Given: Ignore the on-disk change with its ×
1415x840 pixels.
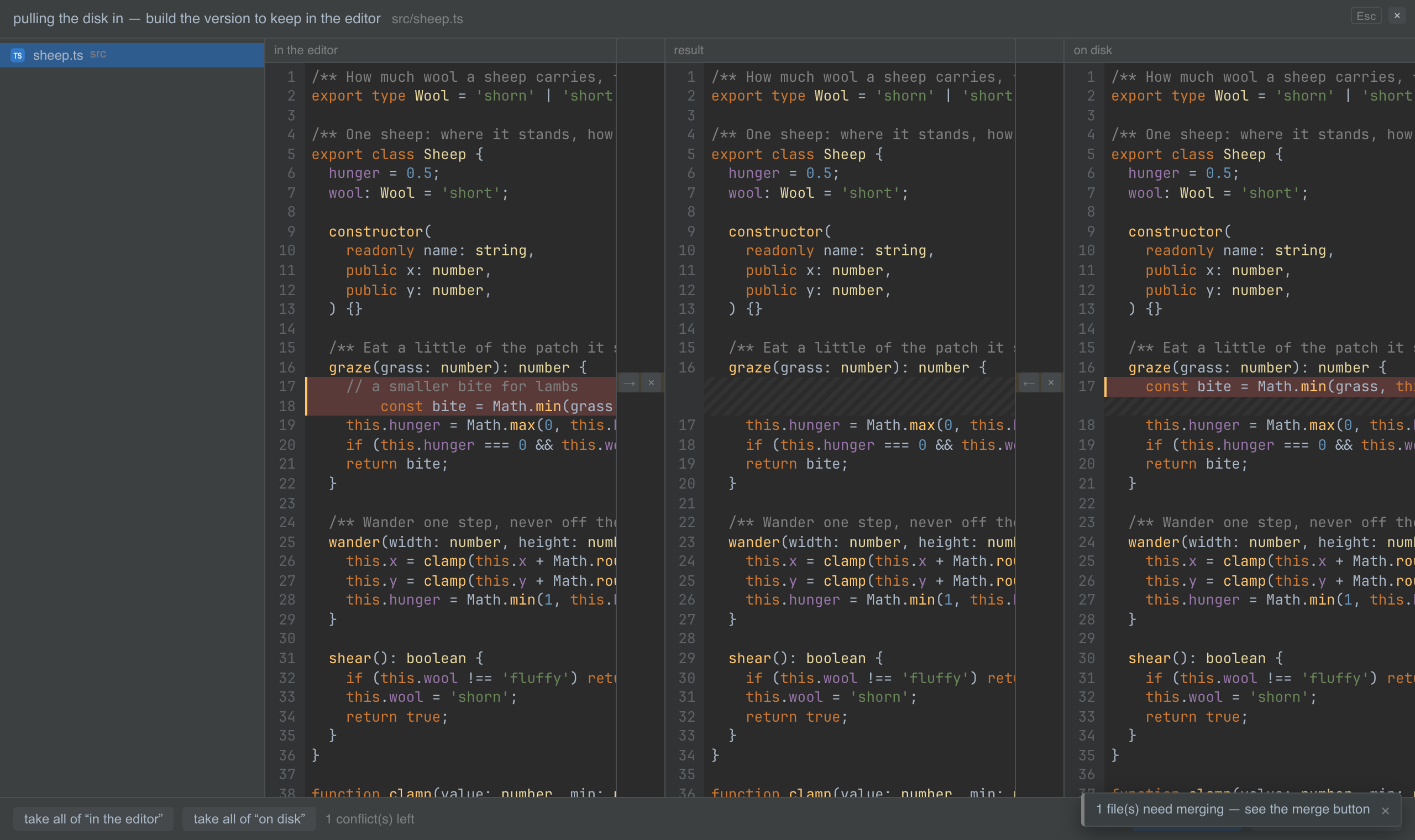Looking at the screenshot, I should tap(1051, 383).
